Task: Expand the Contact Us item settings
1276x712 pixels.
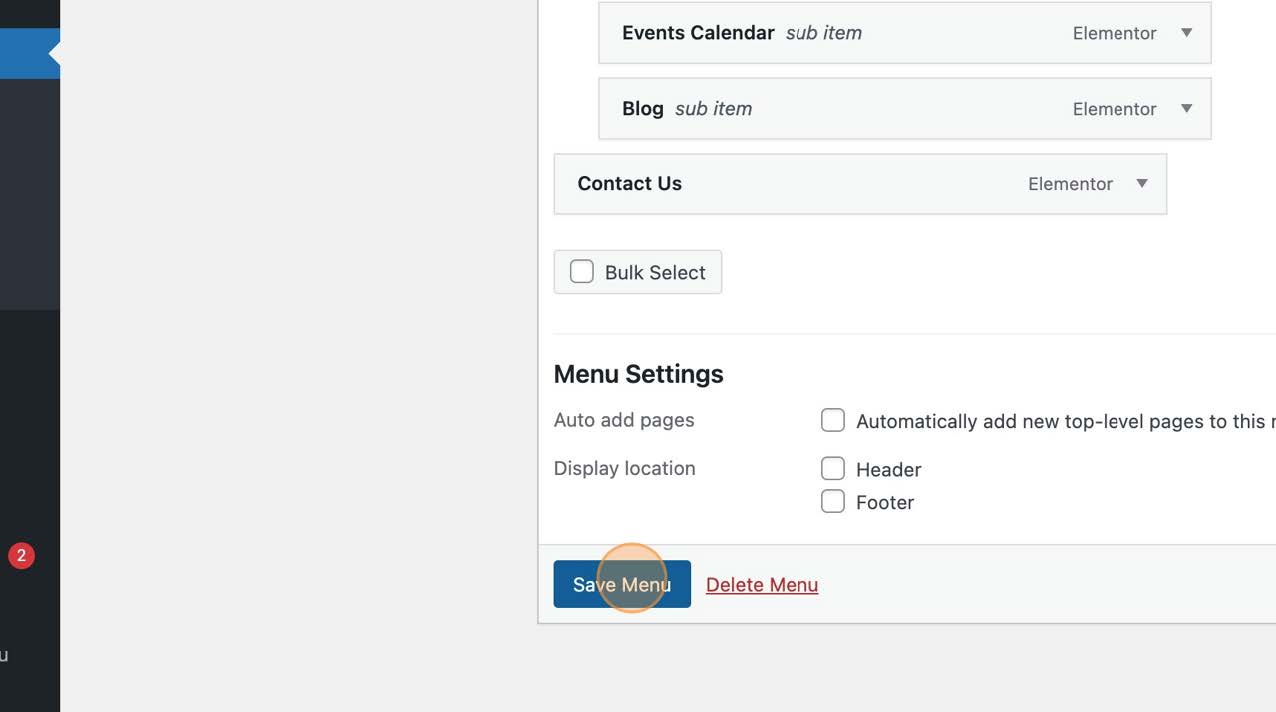Action: [x=1141, y=184]
